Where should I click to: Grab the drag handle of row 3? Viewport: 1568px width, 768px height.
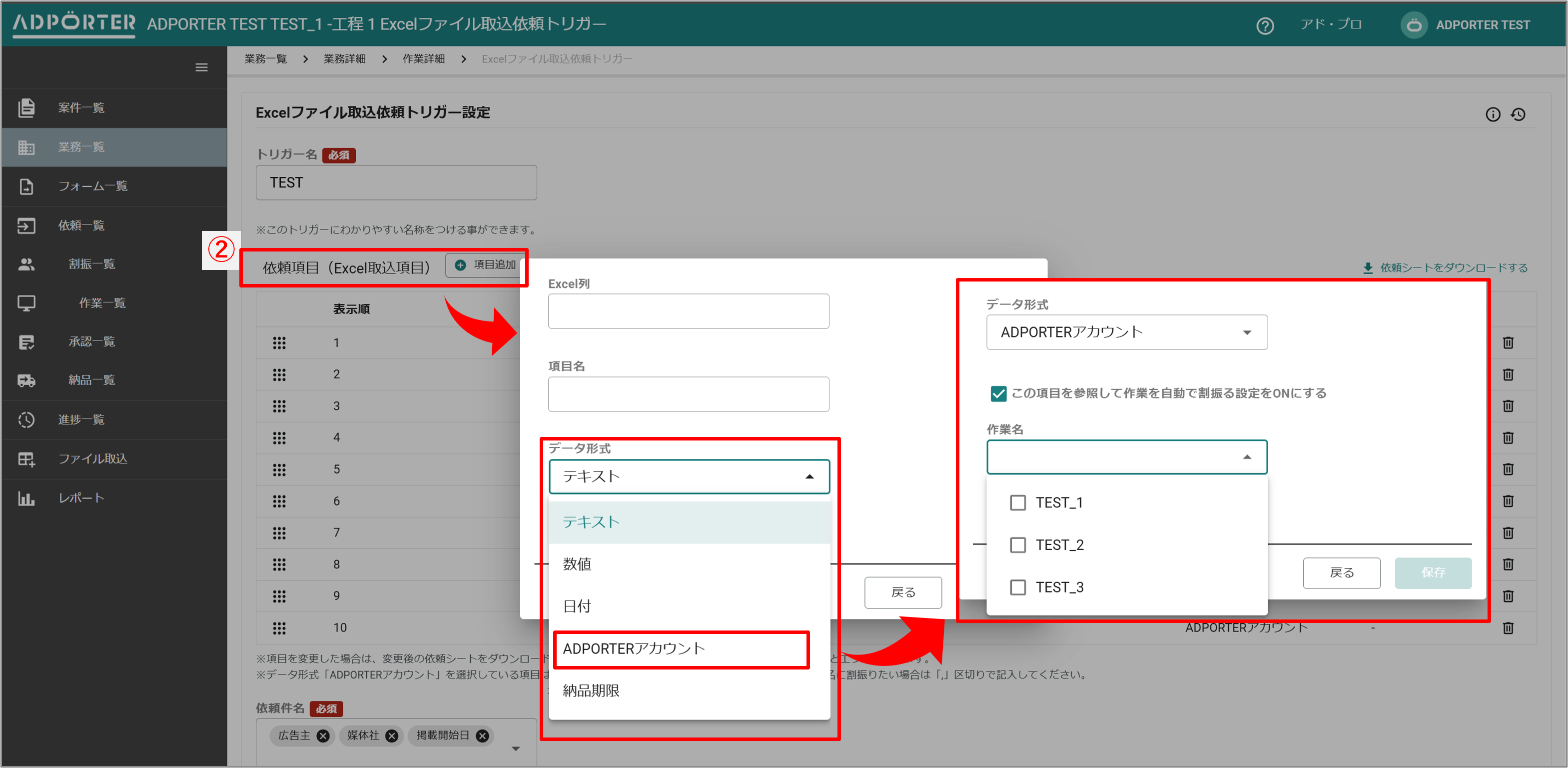pyautogui.click(x=279, y=406)
